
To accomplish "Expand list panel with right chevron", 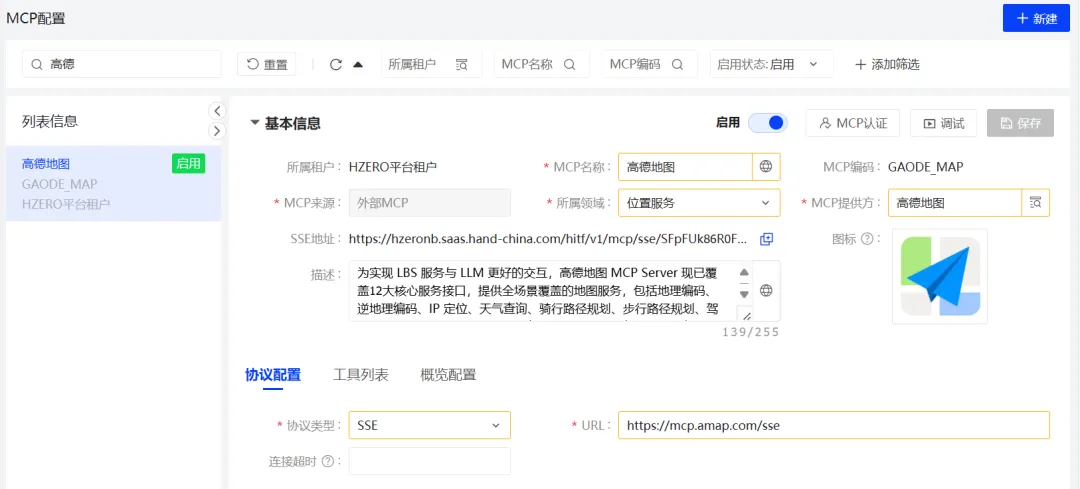I will coord(216,130).
